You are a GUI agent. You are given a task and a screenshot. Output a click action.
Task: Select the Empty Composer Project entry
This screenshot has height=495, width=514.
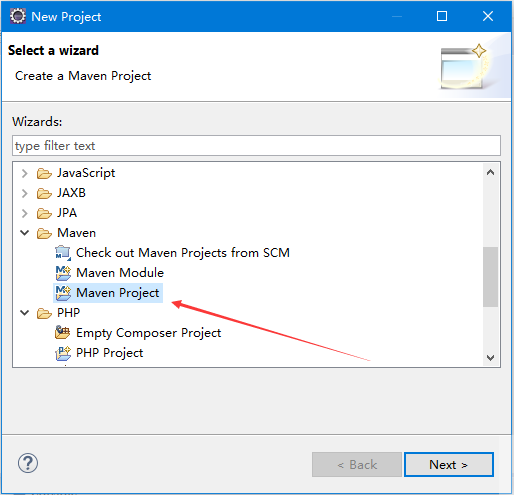[x=148, y=333]
